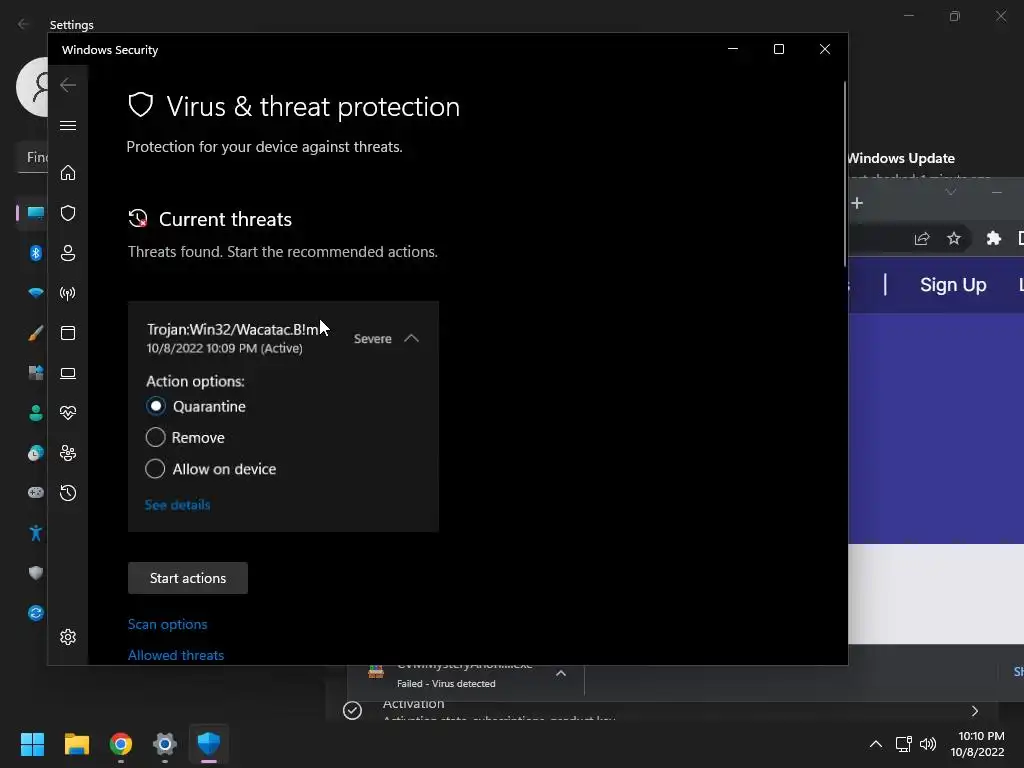
Task: Open Network wifi icon in Settings
Action: (x=36, y=293)
